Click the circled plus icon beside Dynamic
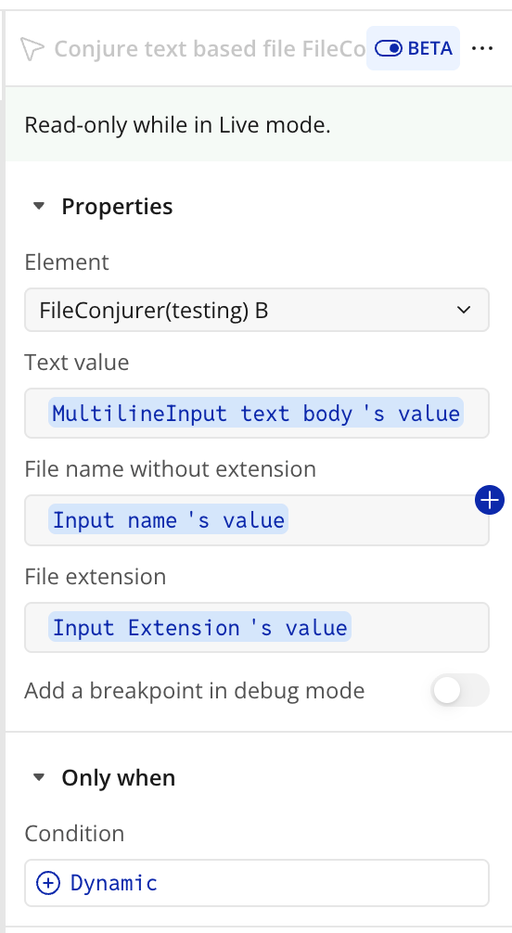 pyautogui.click(x=48, y=883)
